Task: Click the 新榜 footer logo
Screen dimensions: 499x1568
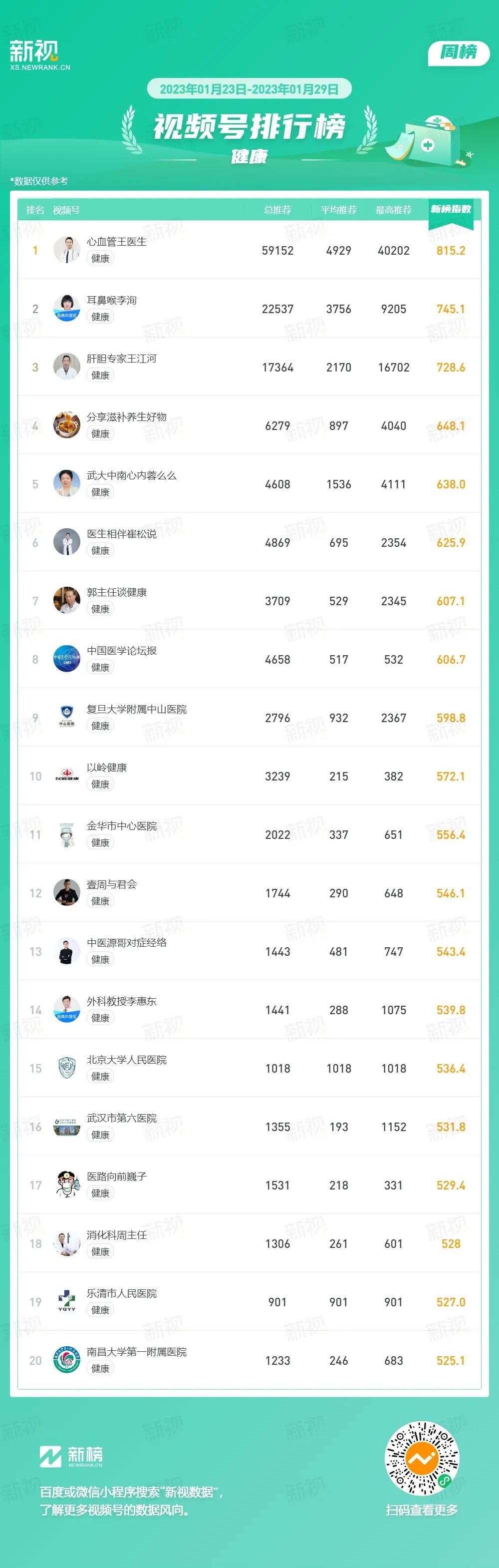Action: click(x=71, y=1457)
